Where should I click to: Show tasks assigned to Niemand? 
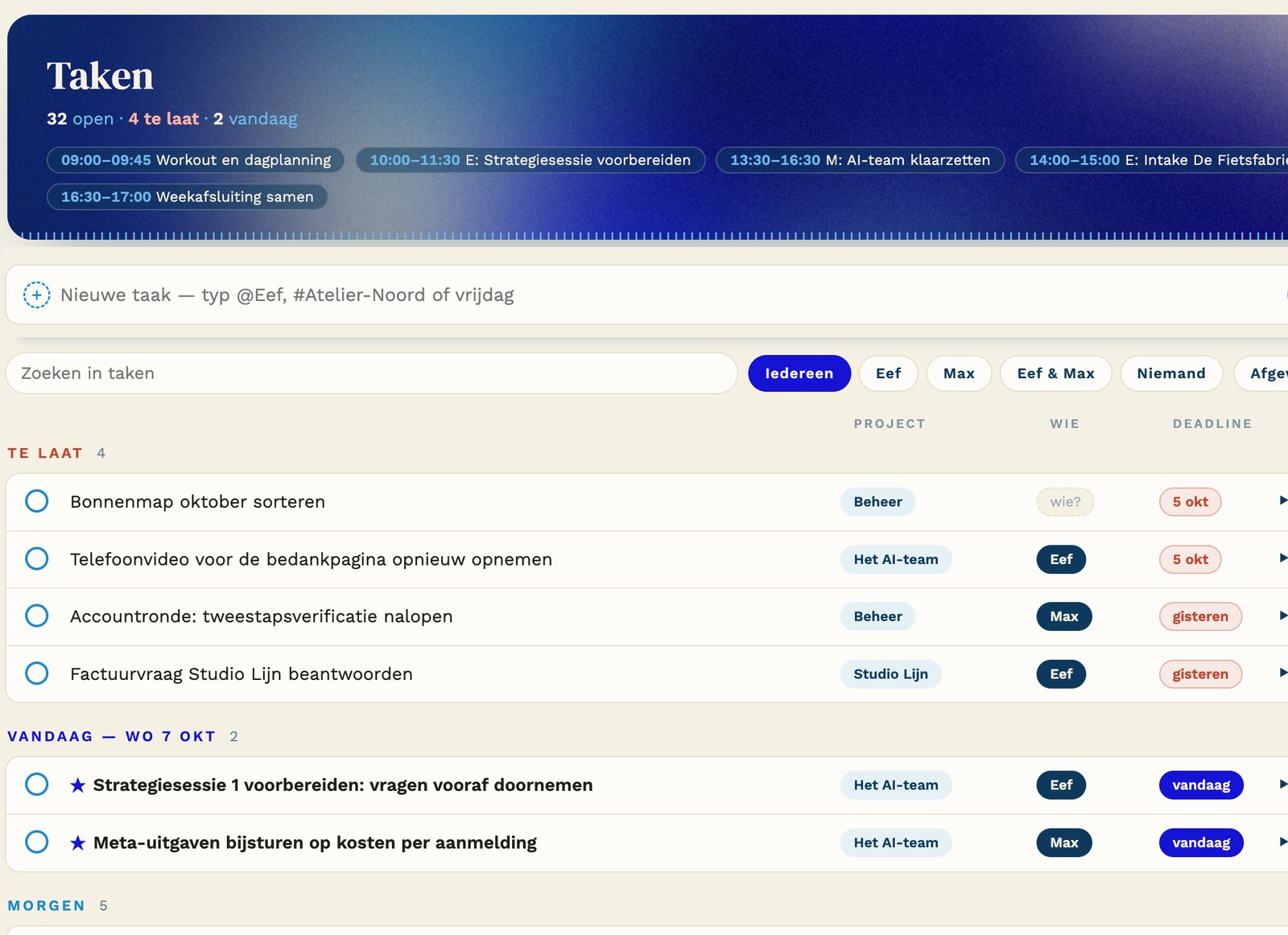[1171, 373]
